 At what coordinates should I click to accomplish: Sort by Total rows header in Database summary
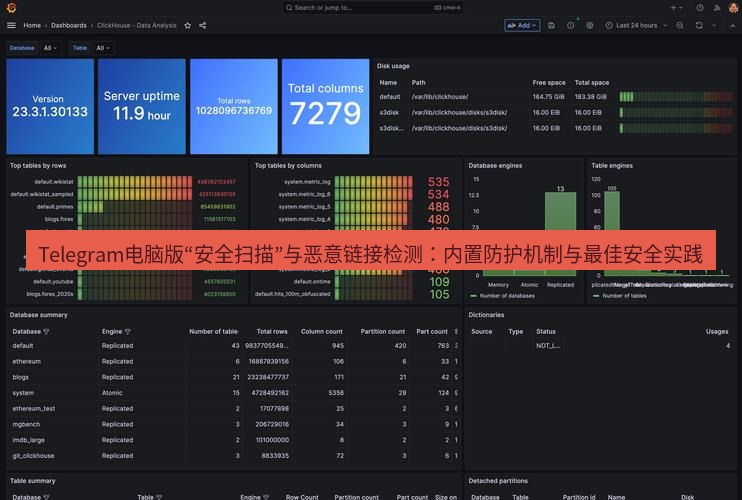[272, 332]
